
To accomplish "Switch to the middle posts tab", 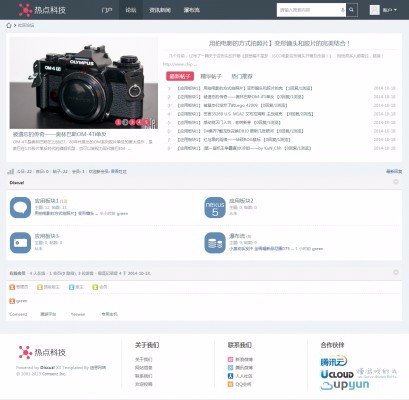I will tap(211, 76).
